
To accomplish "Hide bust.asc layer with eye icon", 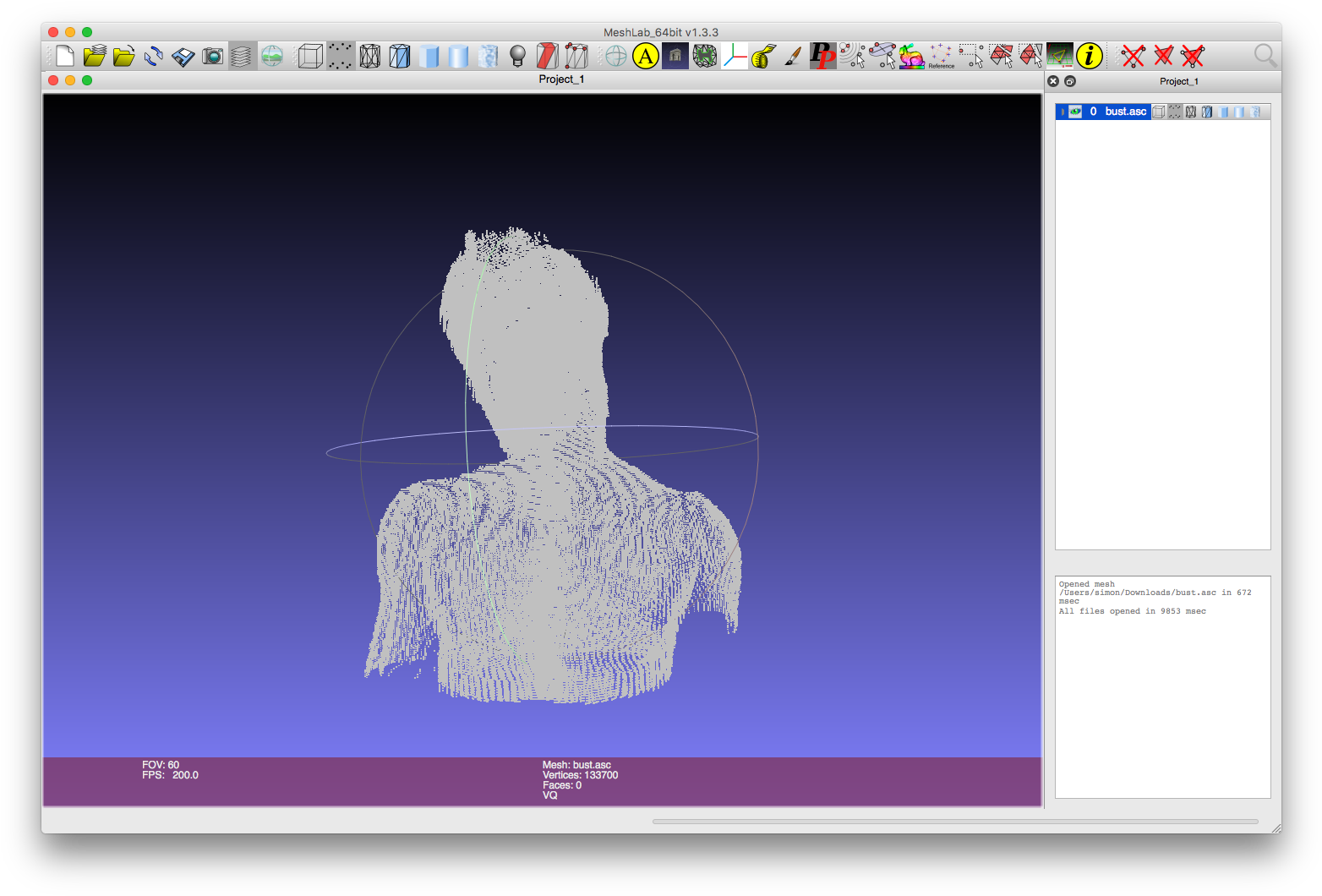I will click(x=1075, y=112).
